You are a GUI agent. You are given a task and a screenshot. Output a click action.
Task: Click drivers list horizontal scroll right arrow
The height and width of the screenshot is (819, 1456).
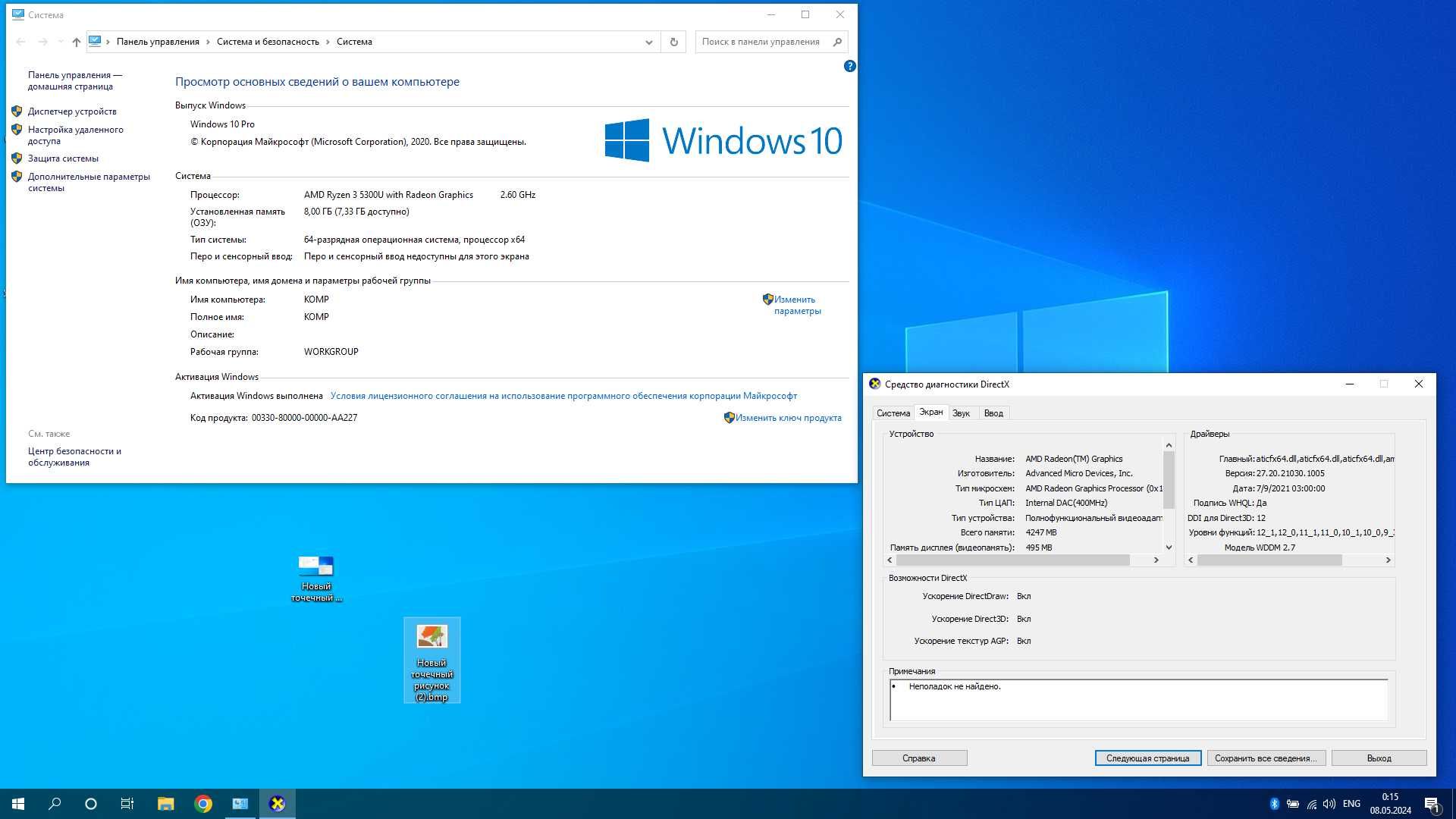(x=1388, y=560)
